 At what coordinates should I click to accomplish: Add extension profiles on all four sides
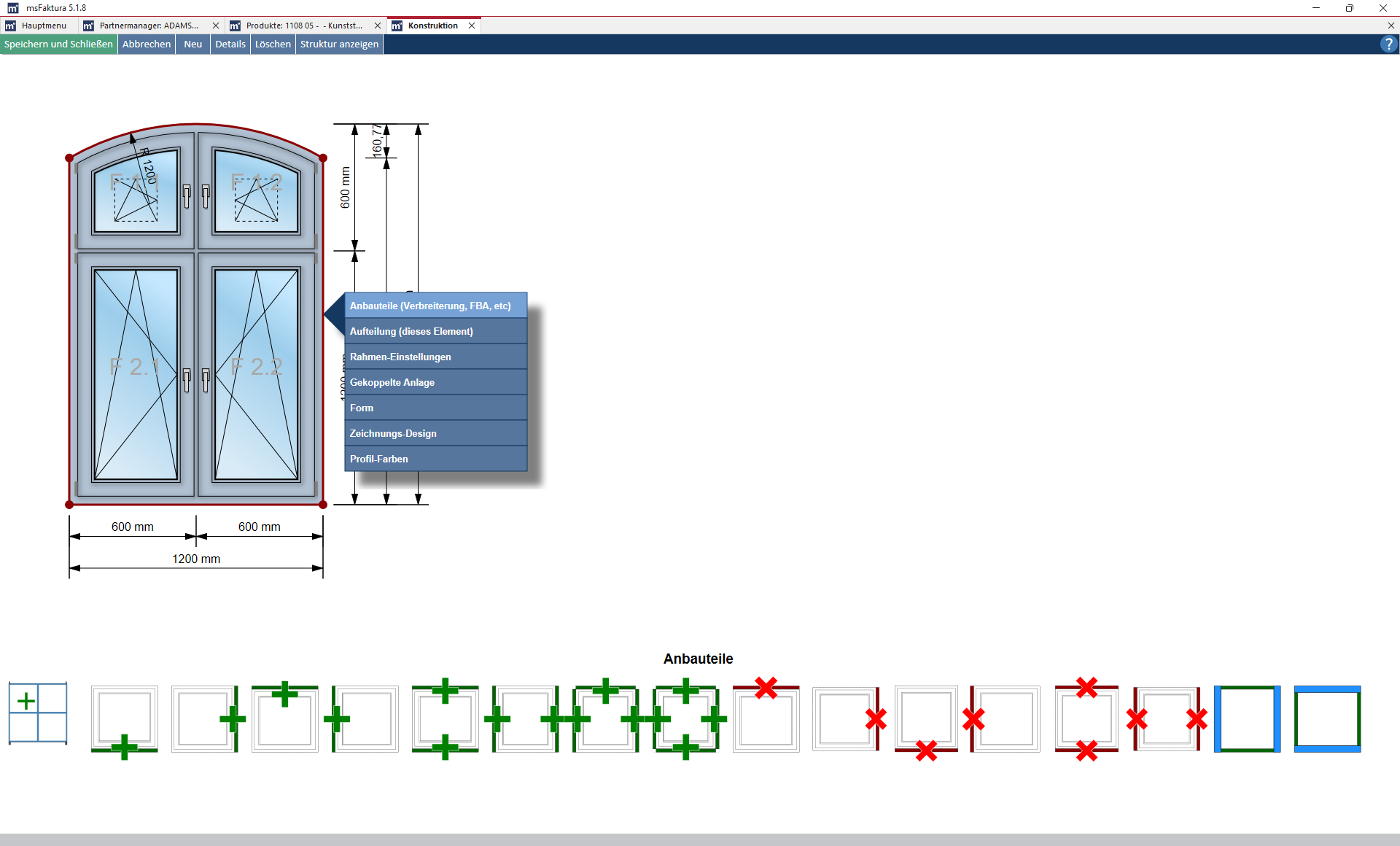685,719
